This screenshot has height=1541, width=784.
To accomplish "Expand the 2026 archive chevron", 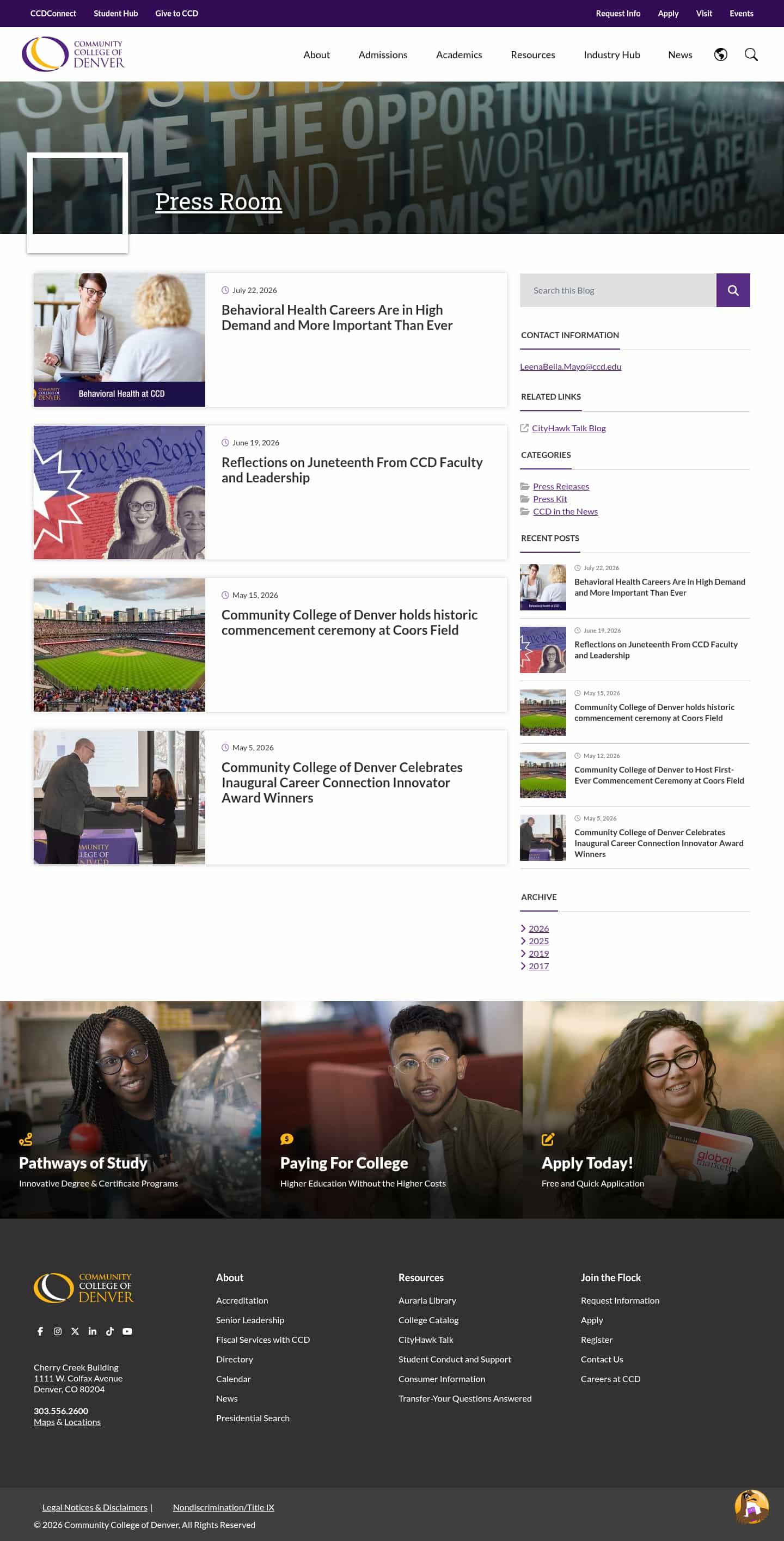I will [523, 928].
